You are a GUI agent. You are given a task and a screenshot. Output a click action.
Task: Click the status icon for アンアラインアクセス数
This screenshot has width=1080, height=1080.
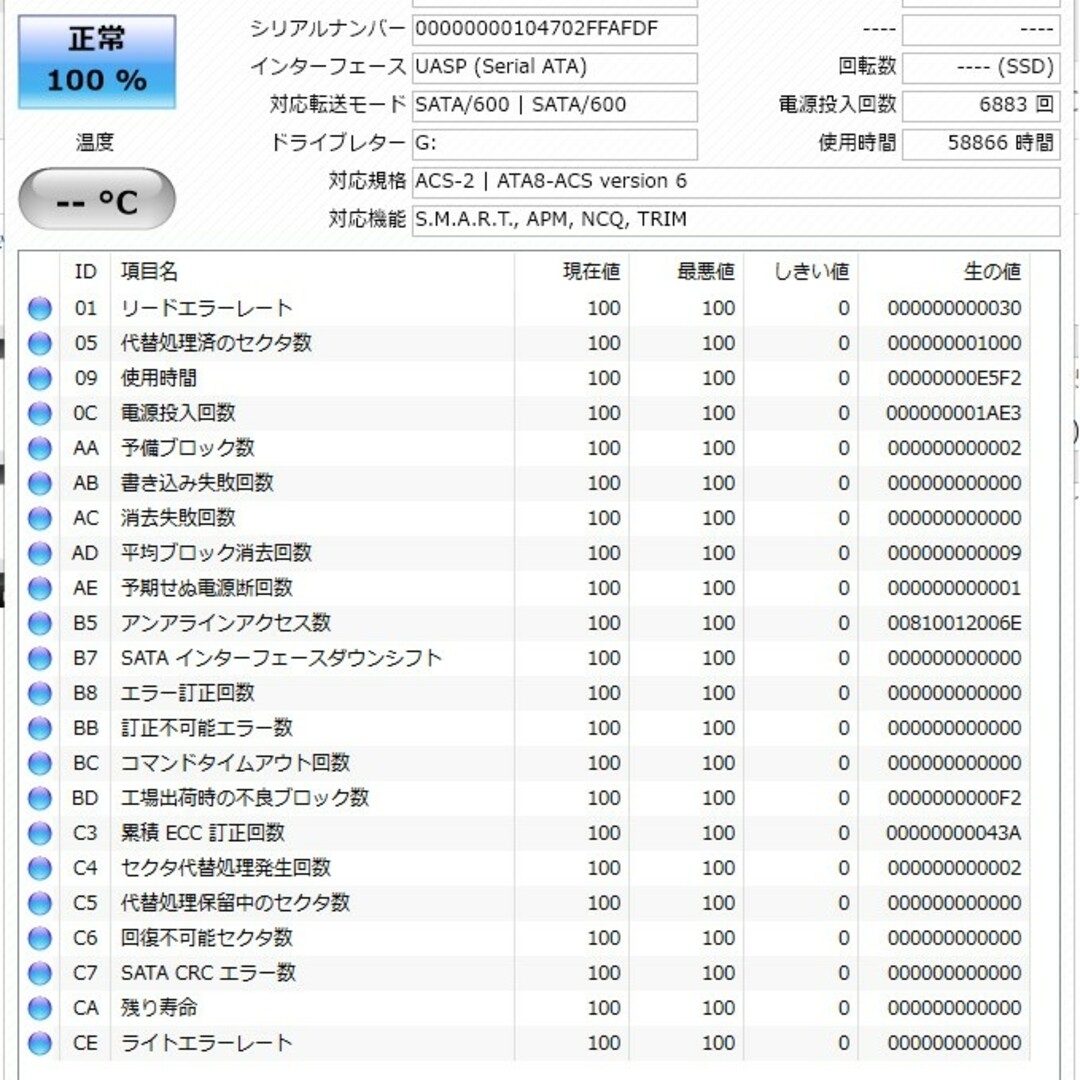tap(39, 623)
